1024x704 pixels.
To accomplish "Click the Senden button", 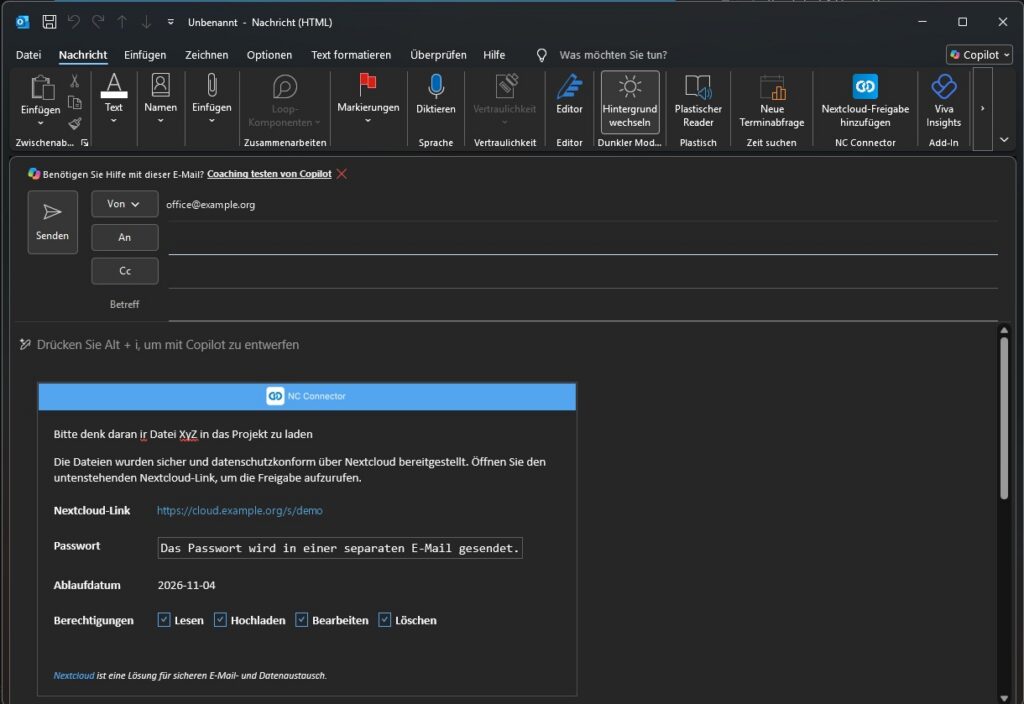I will coord(52,222).
